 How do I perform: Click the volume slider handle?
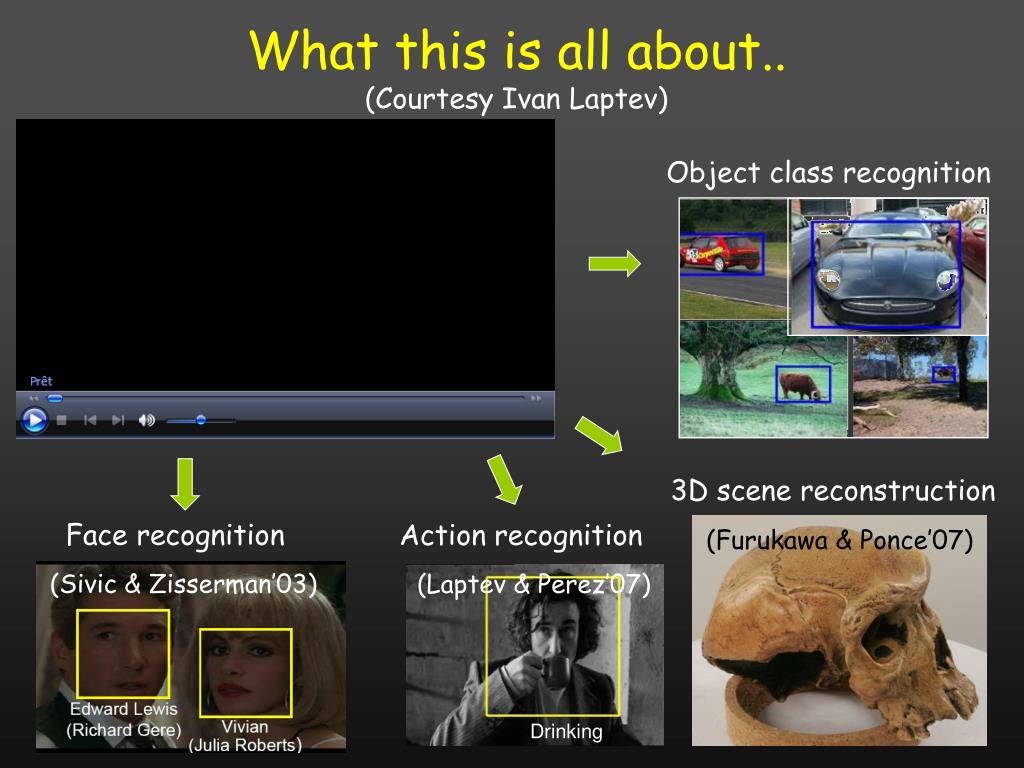point(201,420)
